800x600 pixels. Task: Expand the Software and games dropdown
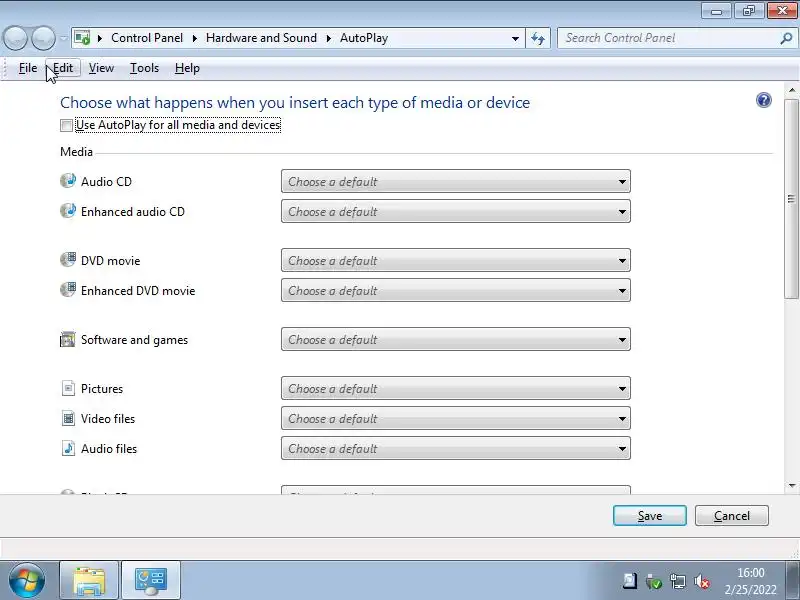(455, 340)
